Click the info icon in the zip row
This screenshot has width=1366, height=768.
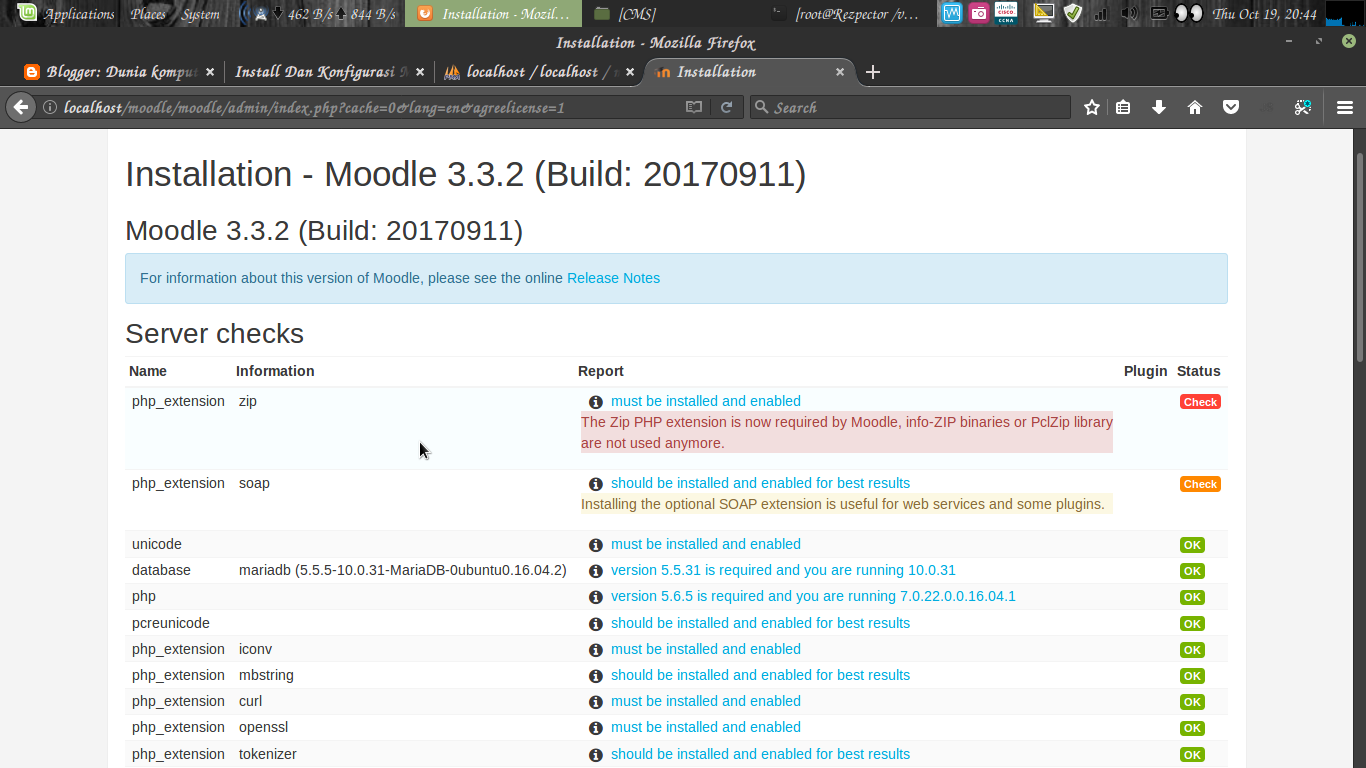click(x=596, y=402)
